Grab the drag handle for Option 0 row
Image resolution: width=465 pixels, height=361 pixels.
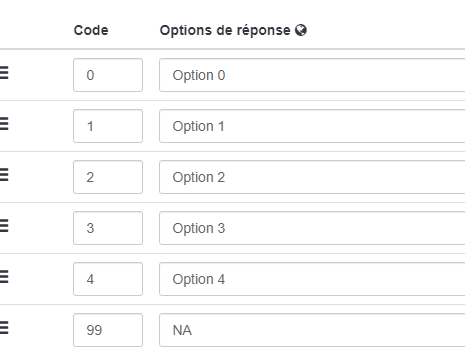[x=4, y=73]
